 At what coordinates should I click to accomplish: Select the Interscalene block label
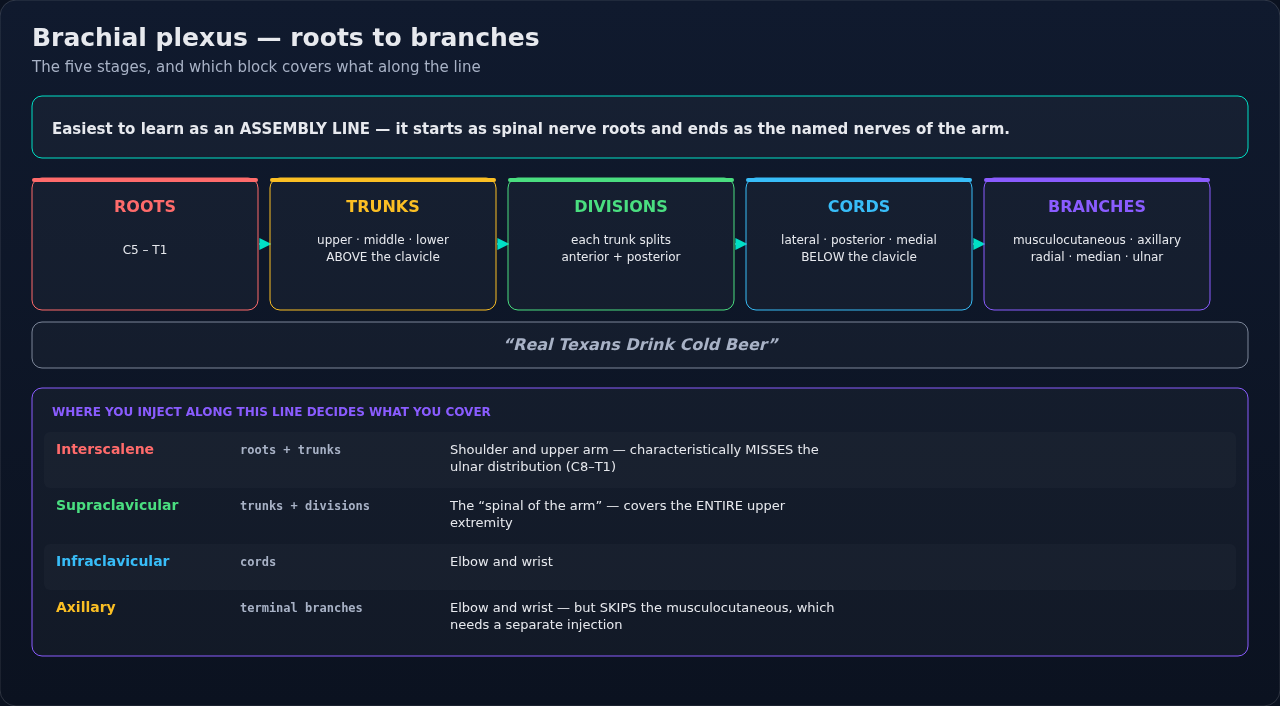pos(105,450)
